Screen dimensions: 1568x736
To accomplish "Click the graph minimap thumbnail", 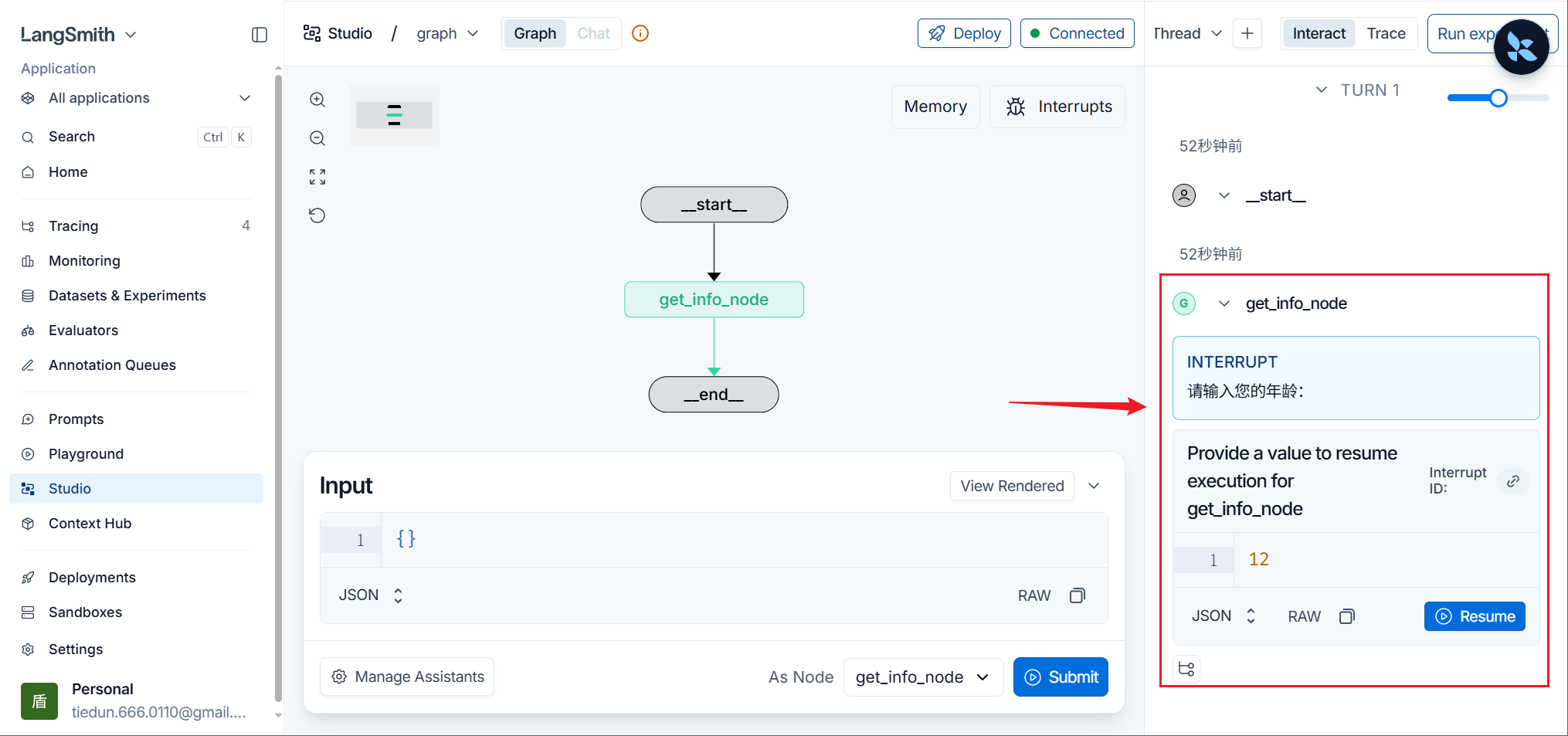I will click(x=394, y=115).
